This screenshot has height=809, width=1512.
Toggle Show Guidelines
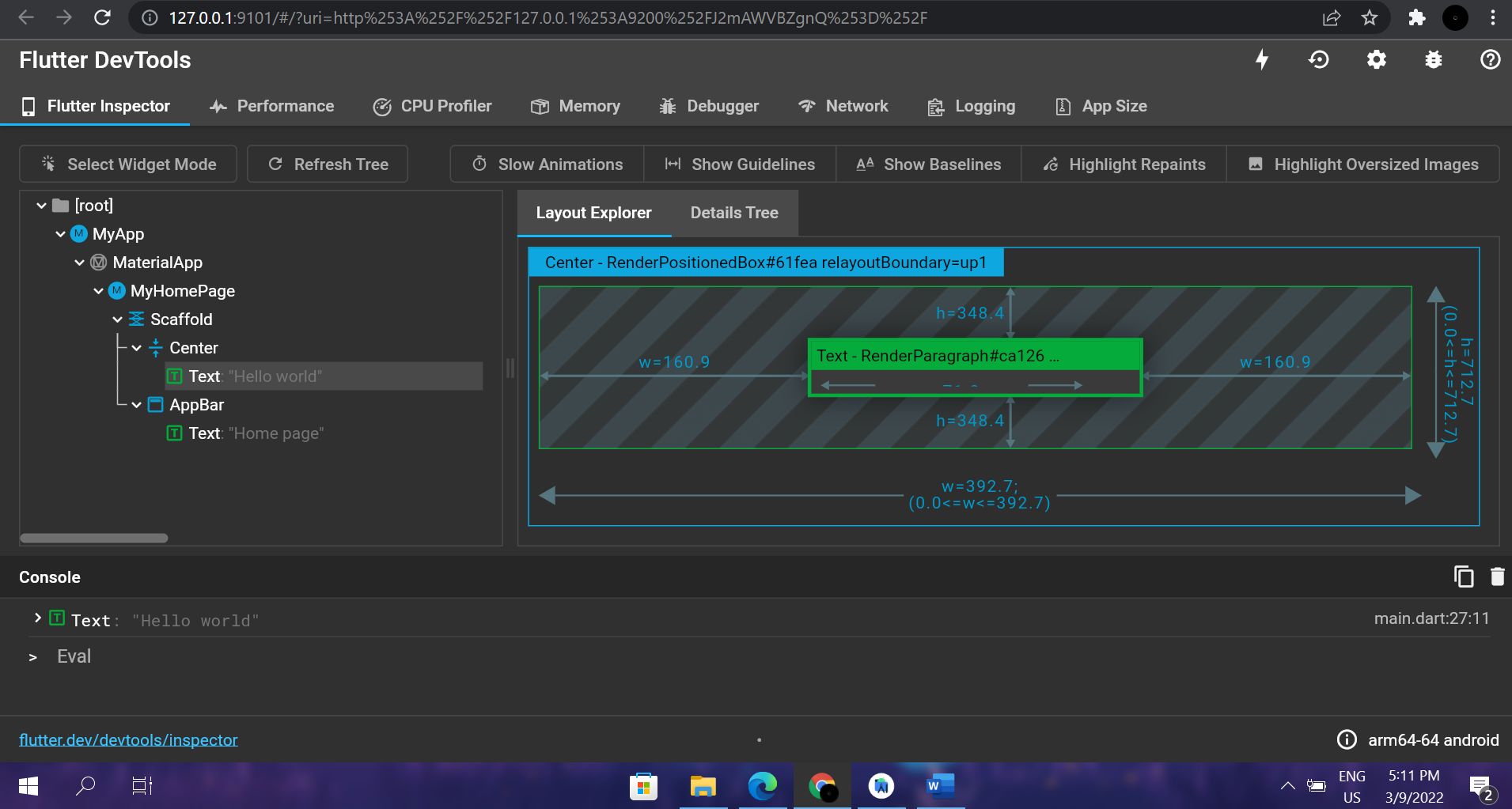coord(740,164)
